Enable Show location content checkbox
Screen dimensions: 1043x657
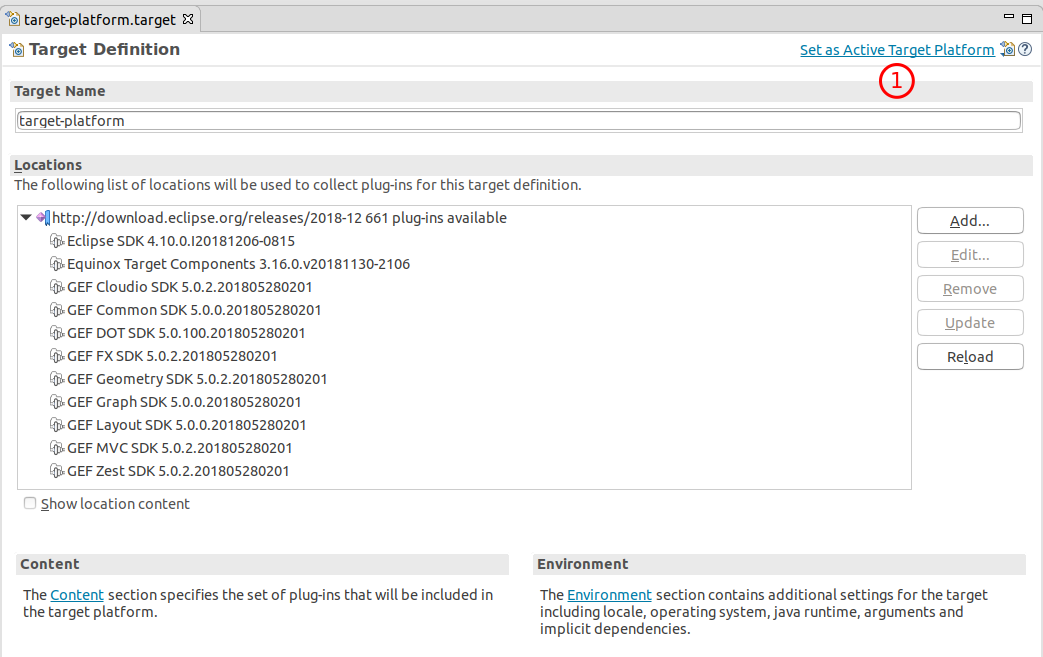point(30,503)
